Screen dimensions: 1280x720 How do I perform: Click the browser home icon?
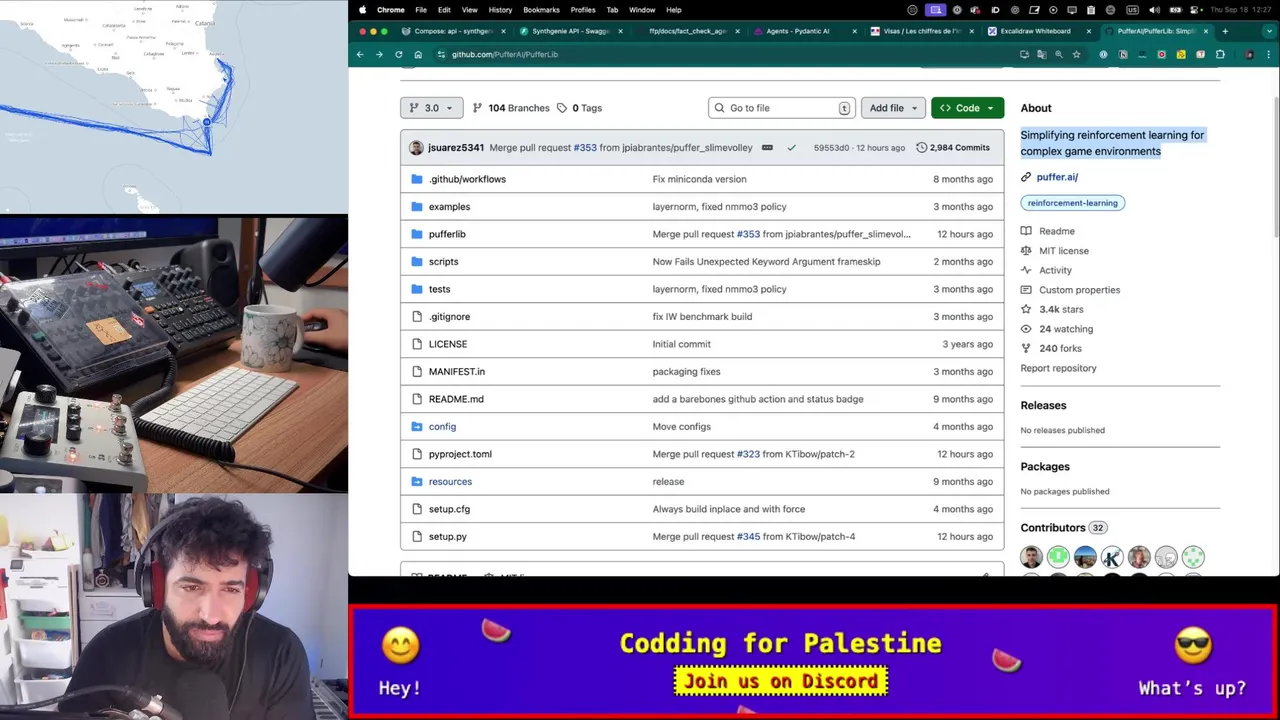coord(417,55)
